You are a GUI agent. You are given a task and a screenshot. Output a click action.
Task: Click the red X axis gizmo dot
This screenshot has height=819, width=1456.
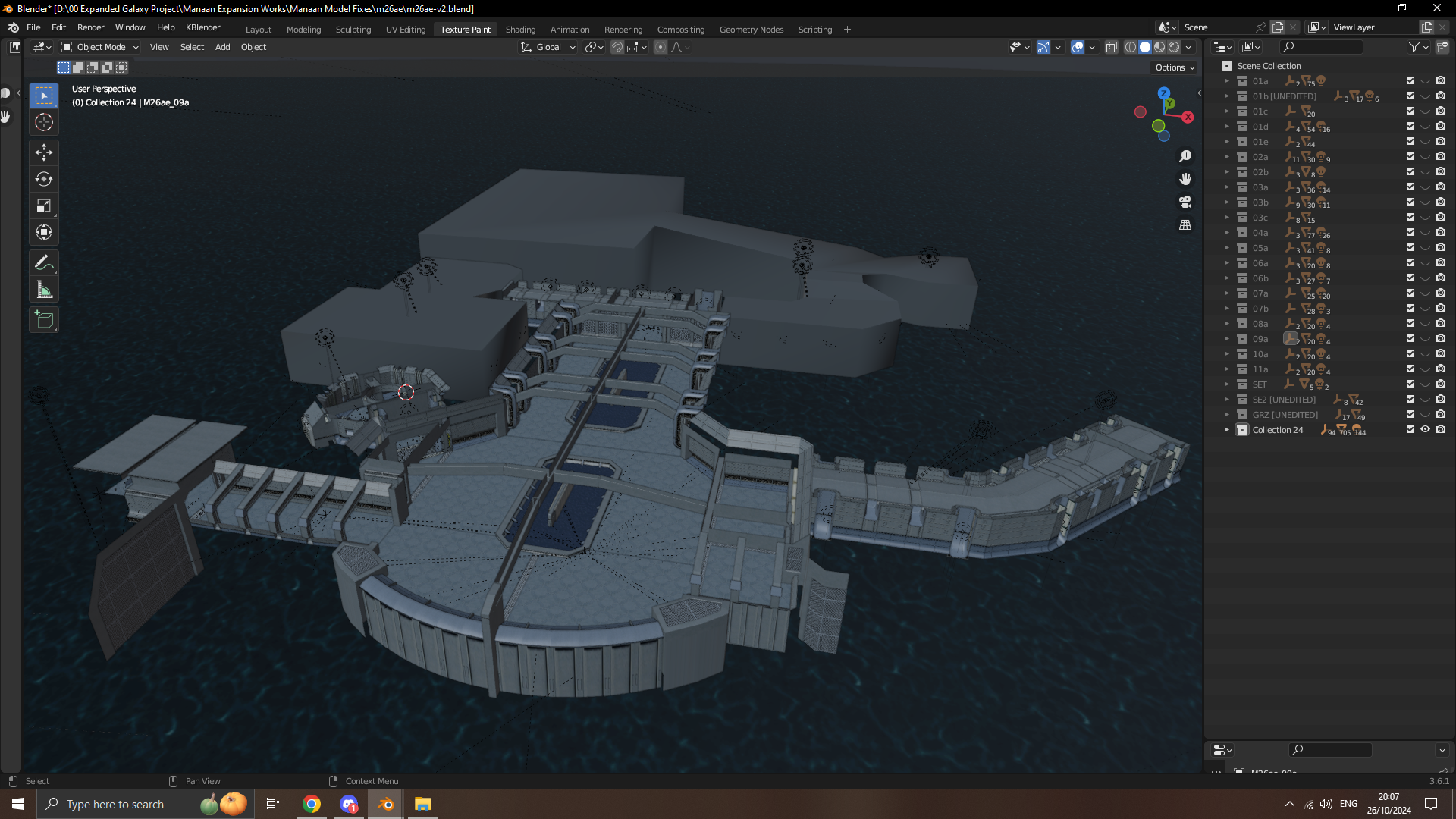coord(1188,117)
